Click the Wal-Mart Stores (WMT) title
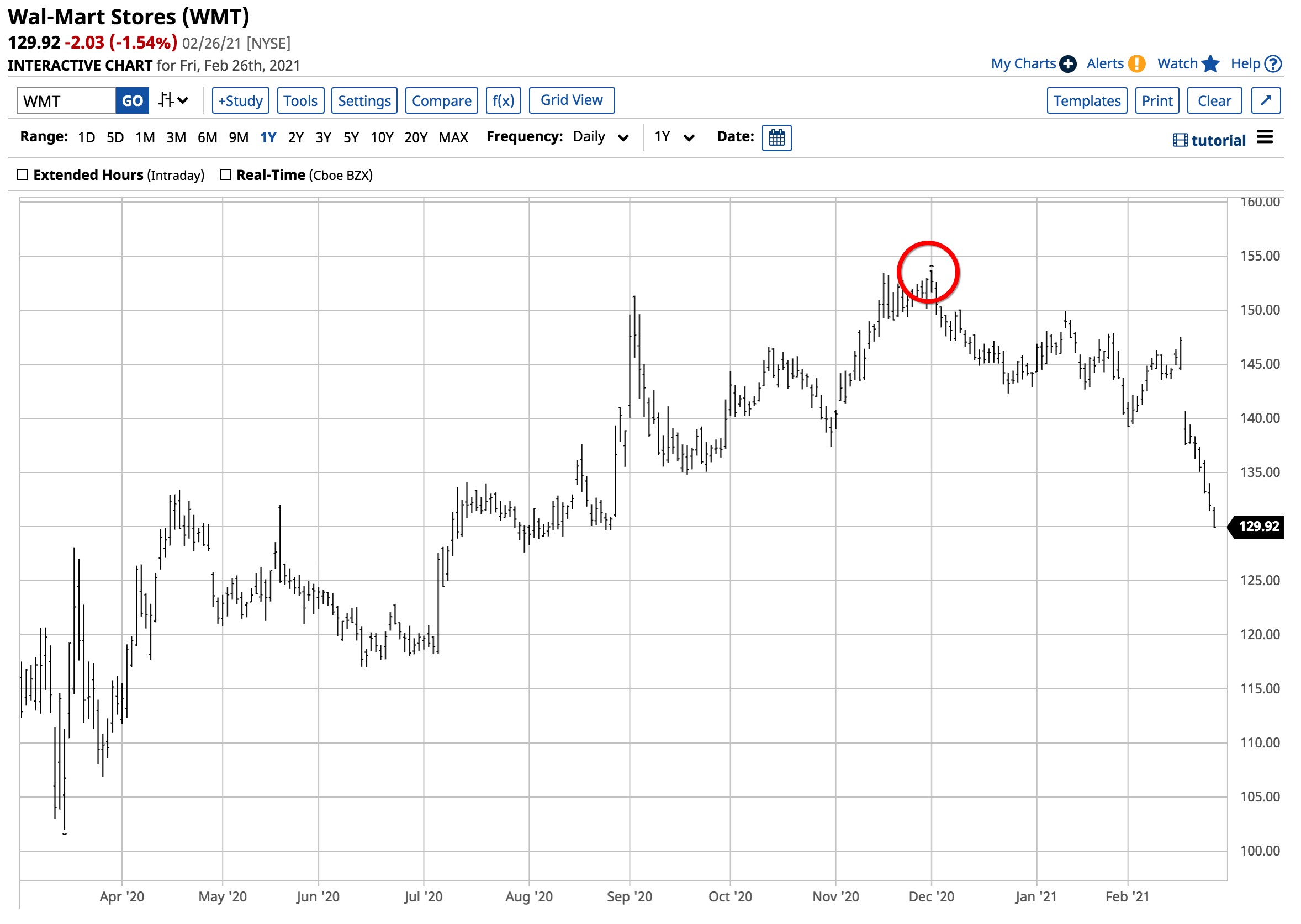 pyautogui.click(x=129, y=17)
